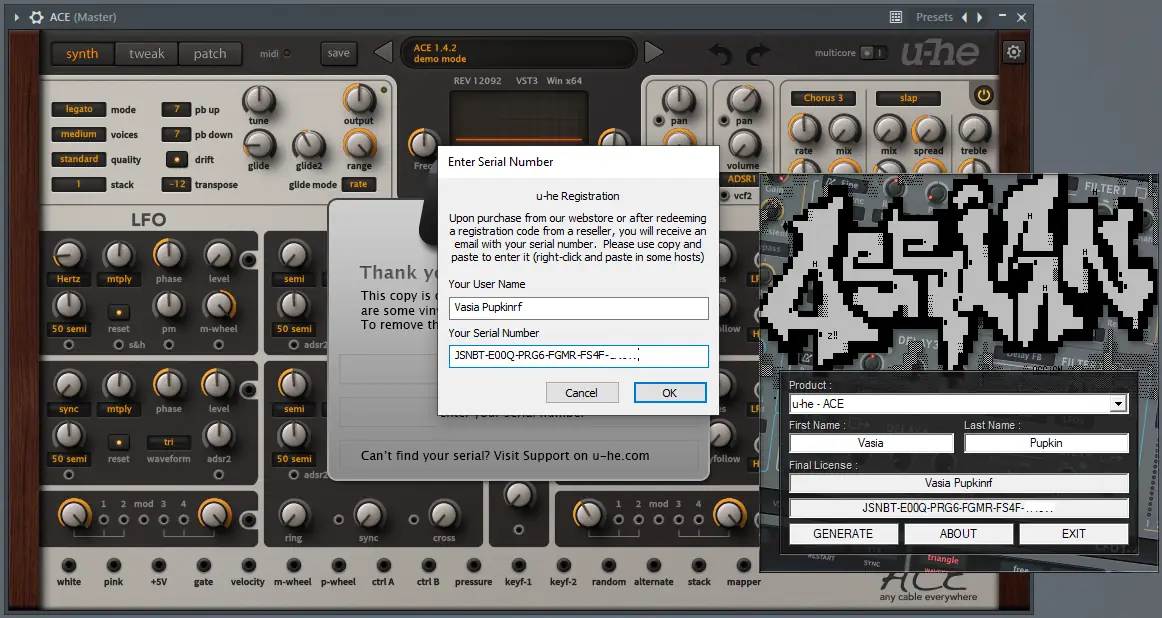
Task: Open the Chorus 3 effect type selector
Action: tap(823, 98)
